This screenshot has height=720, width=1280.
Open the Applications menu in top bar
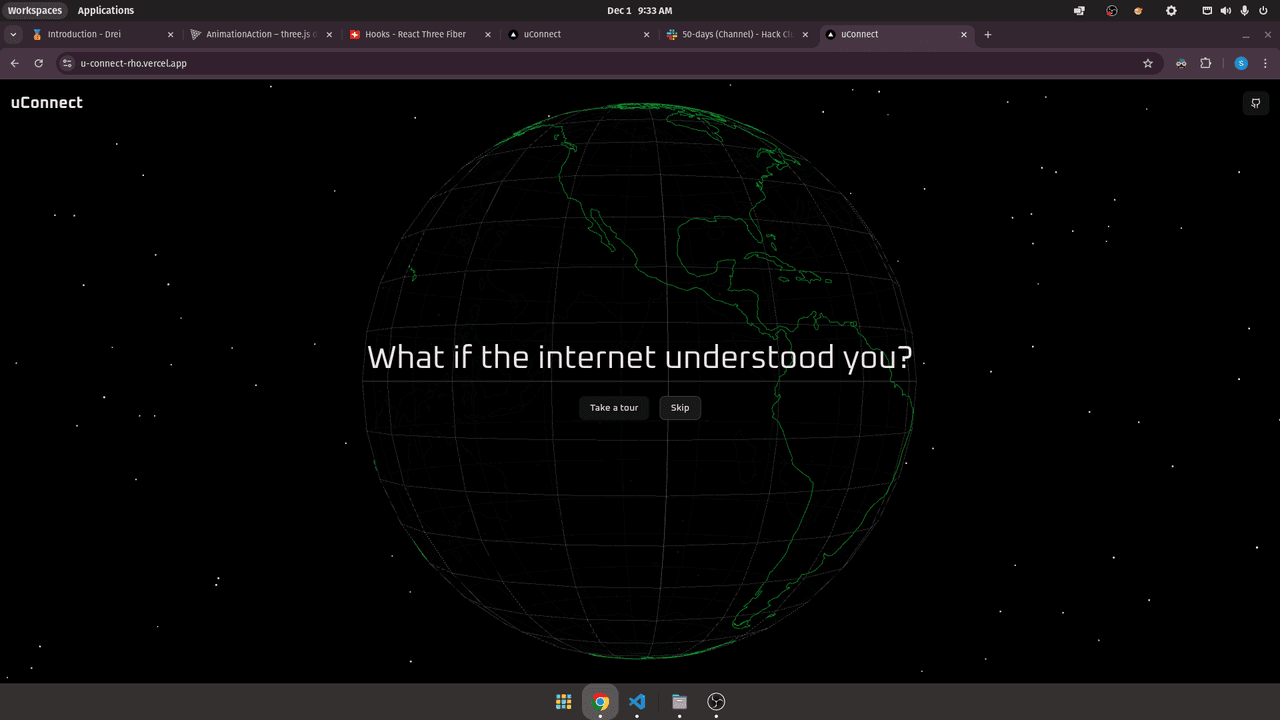pyautogui.click(x=106, y=11)
